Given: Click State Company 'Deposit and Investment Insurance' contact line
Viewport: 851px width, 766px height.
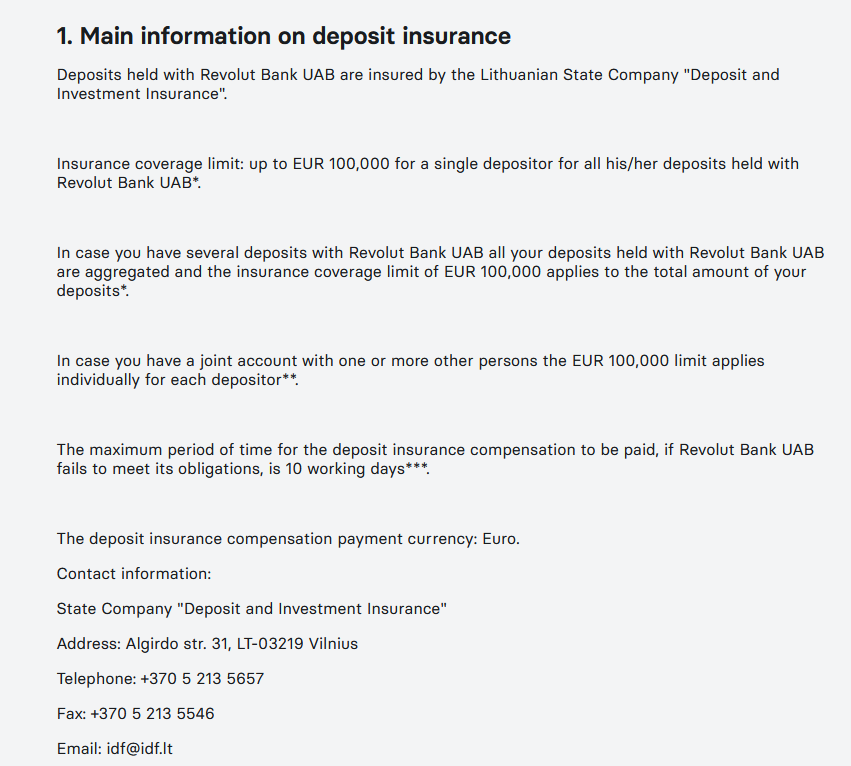Looking at the screenshot, I should (252, 609).
